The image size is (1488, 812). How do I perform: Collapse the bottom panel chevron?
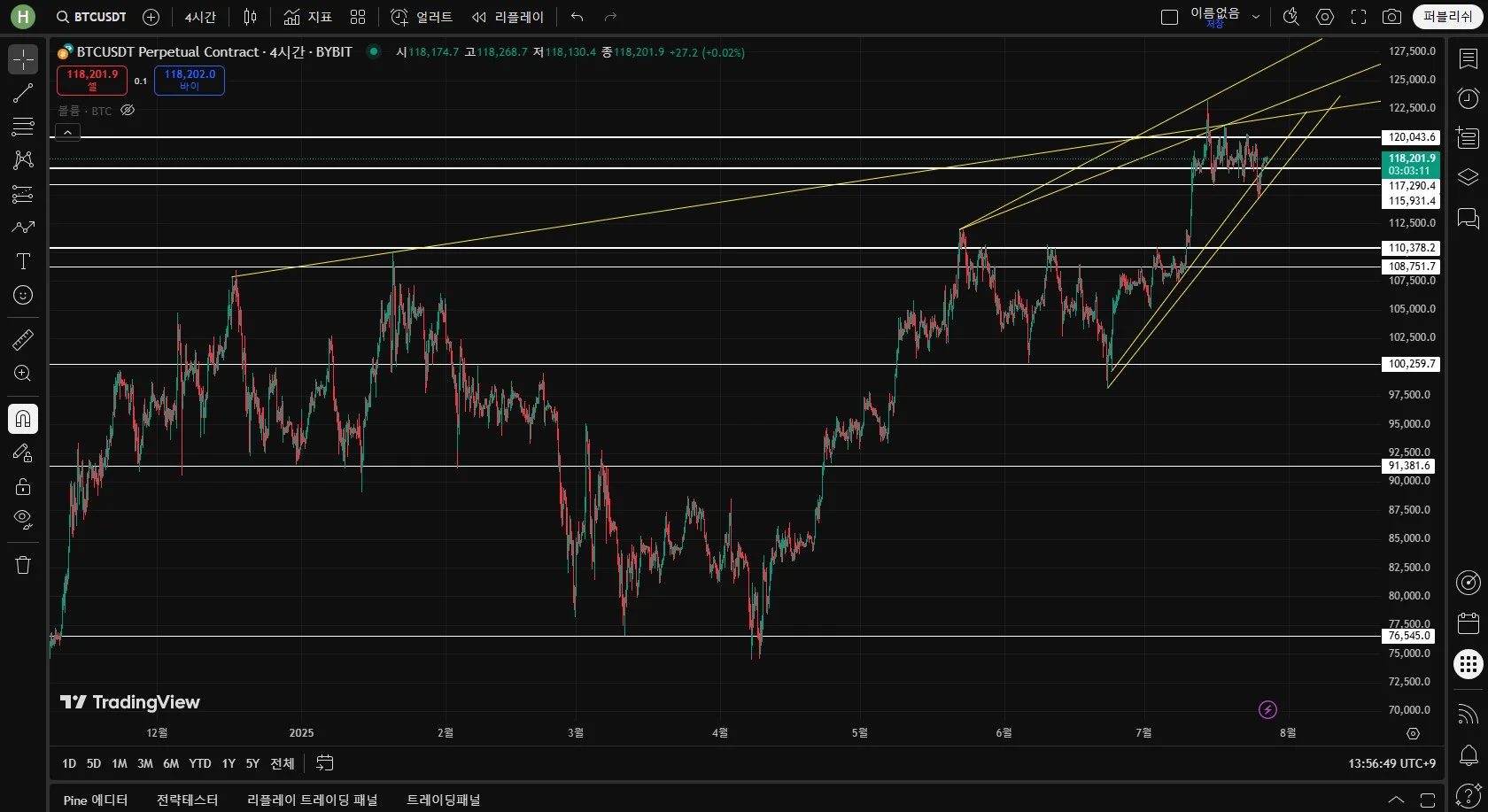(x=1396, y=800)
